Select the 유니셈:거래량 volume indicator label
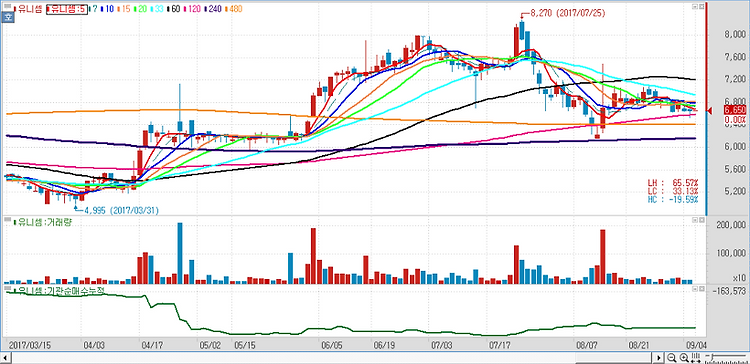This screenshot has width=750, height=364. click(43, 222)
